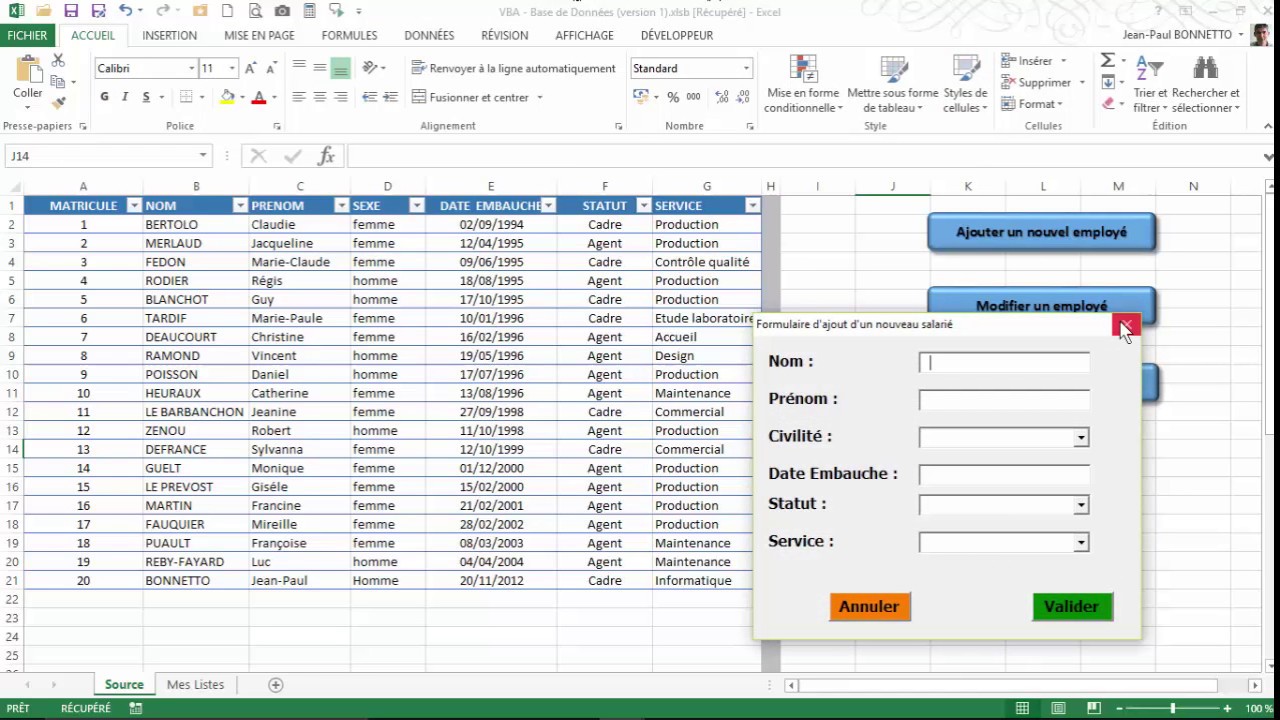Switch to the Mes Listes sheet tab

pyautogui.click(x=195, y=685)
